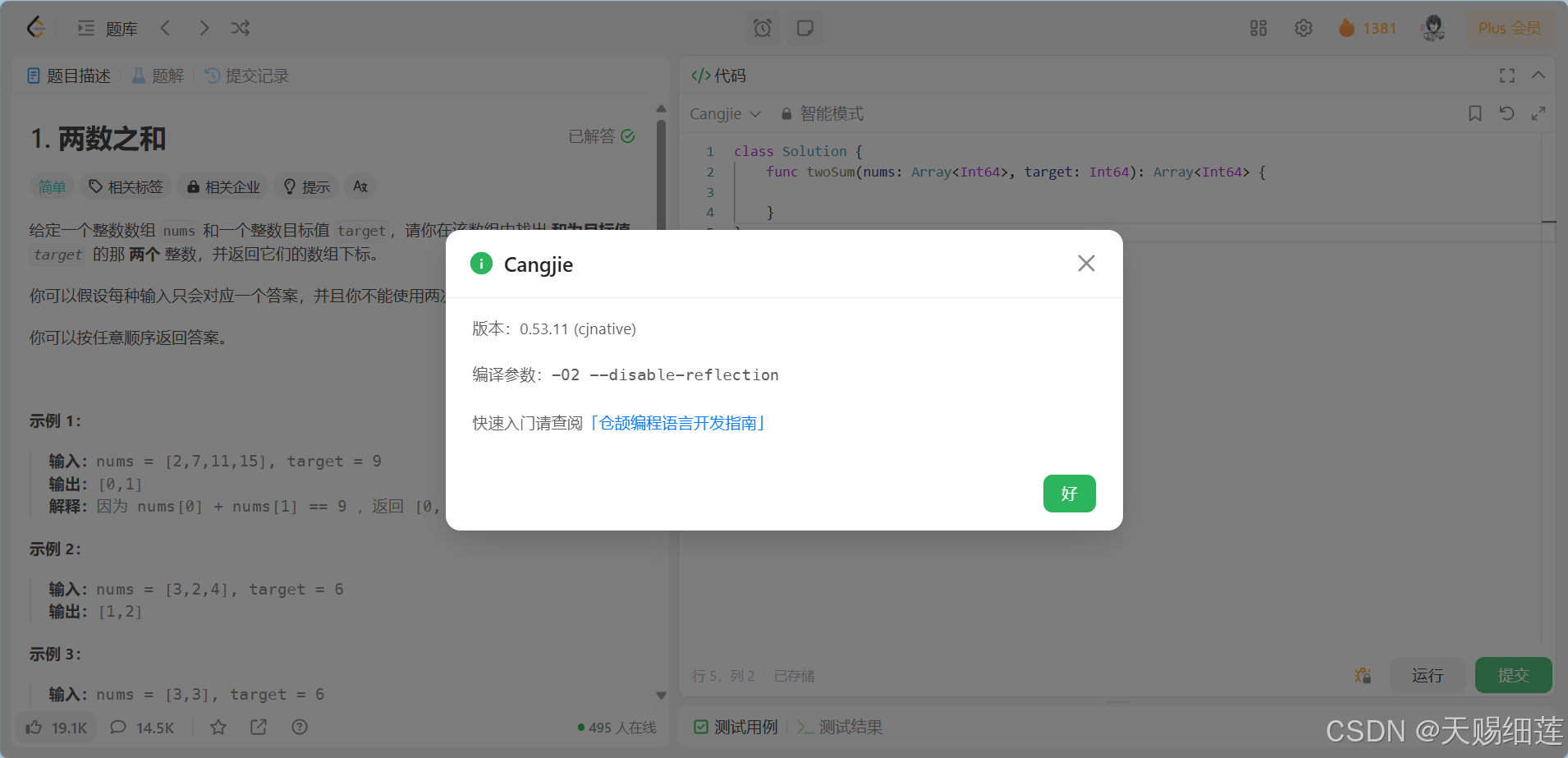Open the user avatar menu

1433,28
